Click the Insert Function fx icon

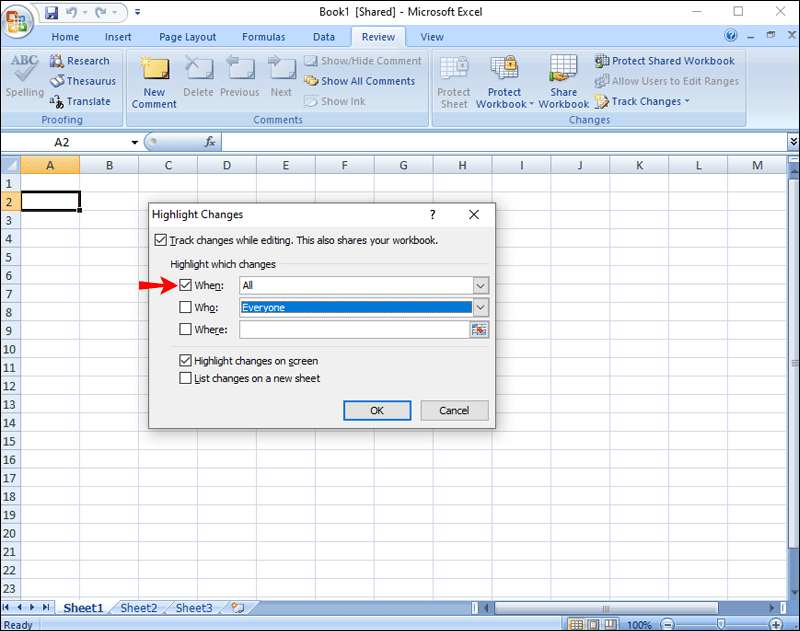(210, 142)
